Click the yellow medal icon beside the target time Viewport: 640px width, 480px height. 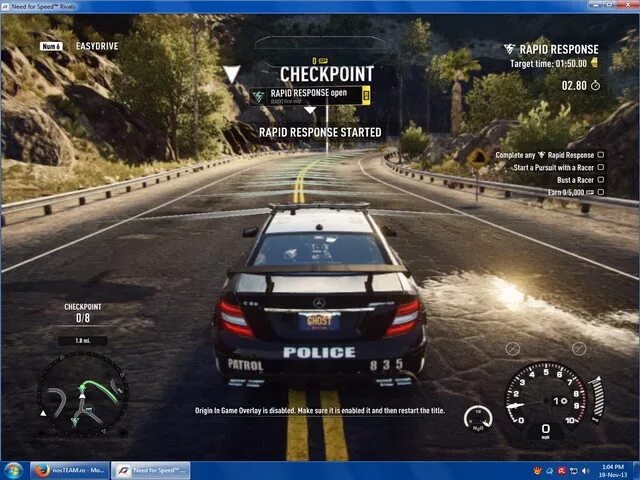594,63
